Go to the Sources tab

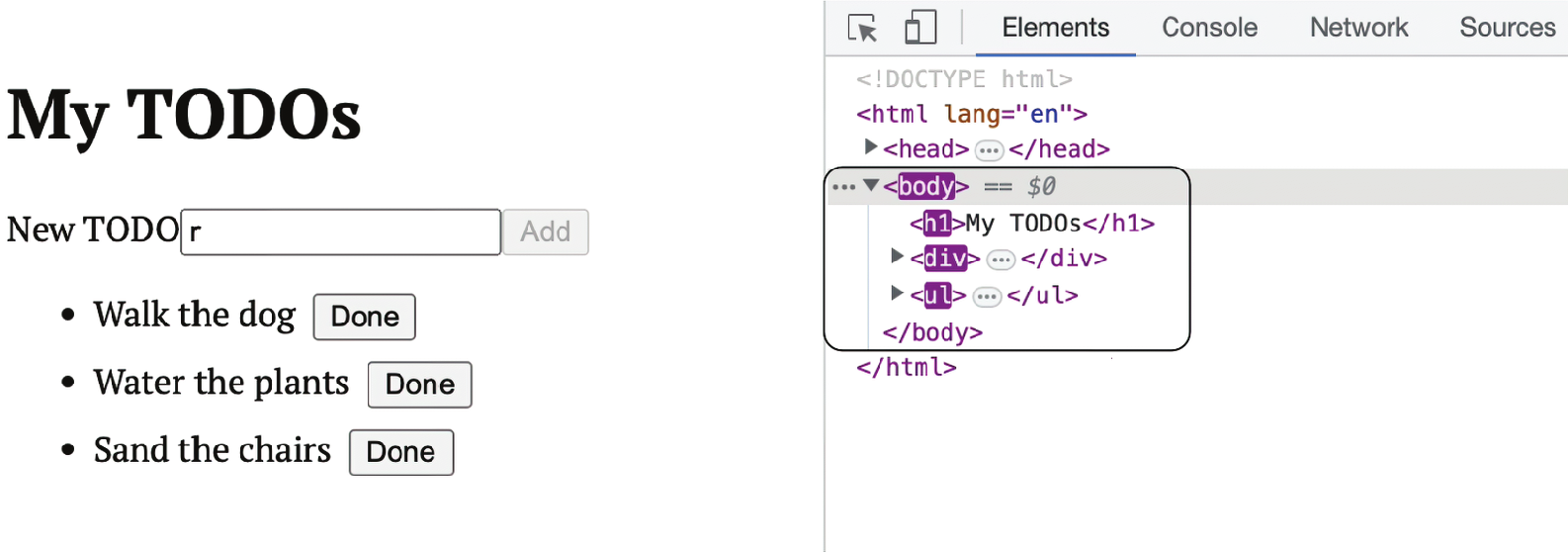(1507, 28)
